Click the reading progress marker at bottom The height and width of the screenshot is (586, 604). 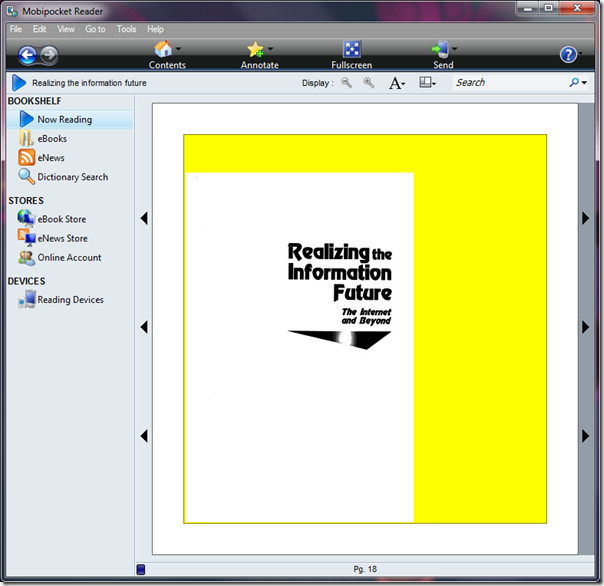click(x=141, y=570)
